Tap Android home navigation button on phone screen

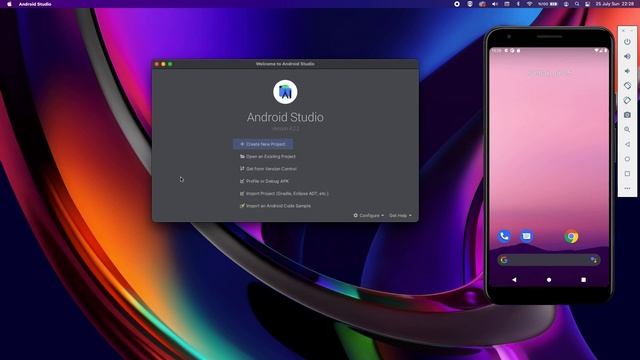pyautogui.click(x=549, y=280)
